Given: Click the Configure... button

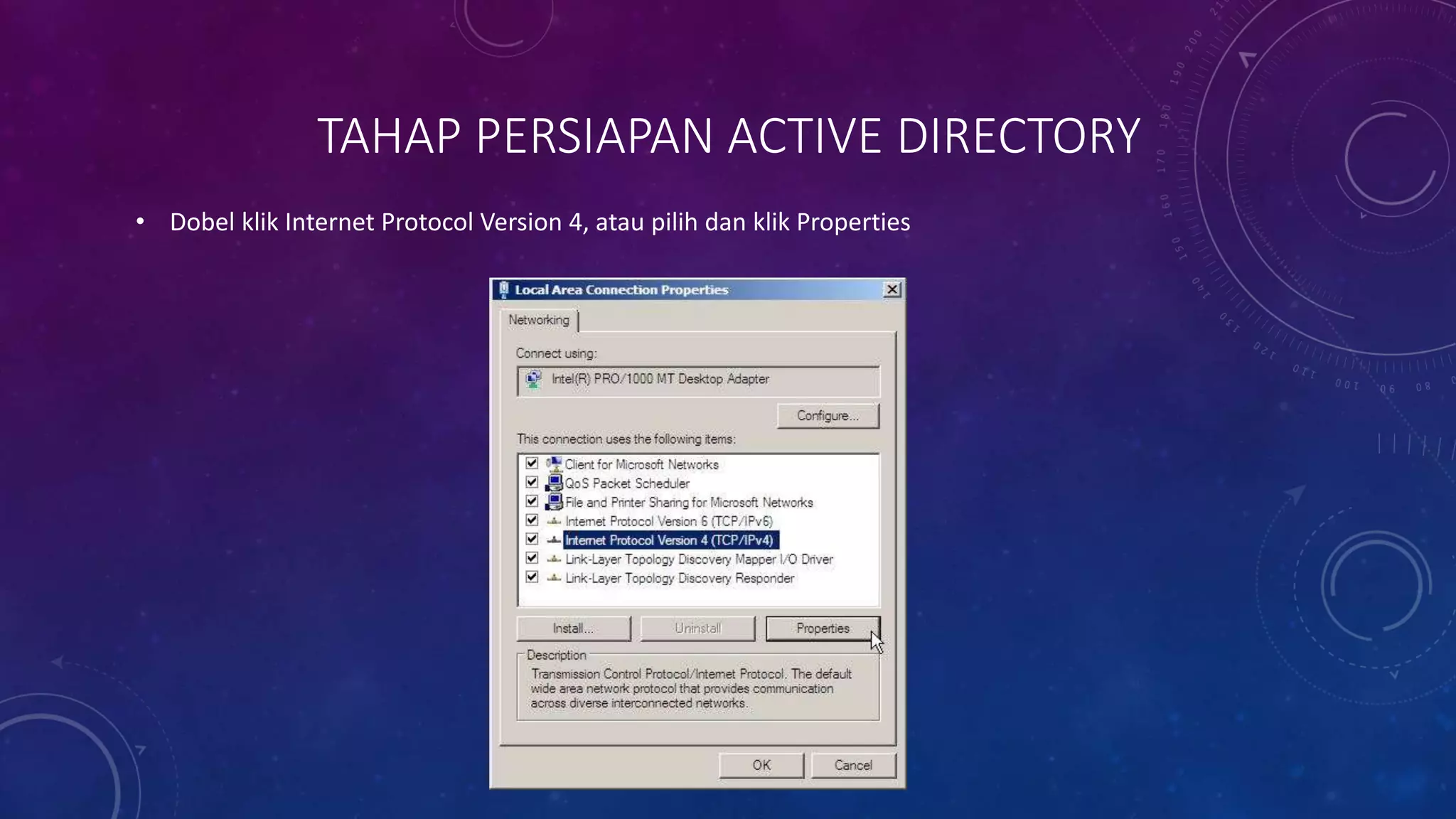Looking at the screenshot, I should pos(828,416).
